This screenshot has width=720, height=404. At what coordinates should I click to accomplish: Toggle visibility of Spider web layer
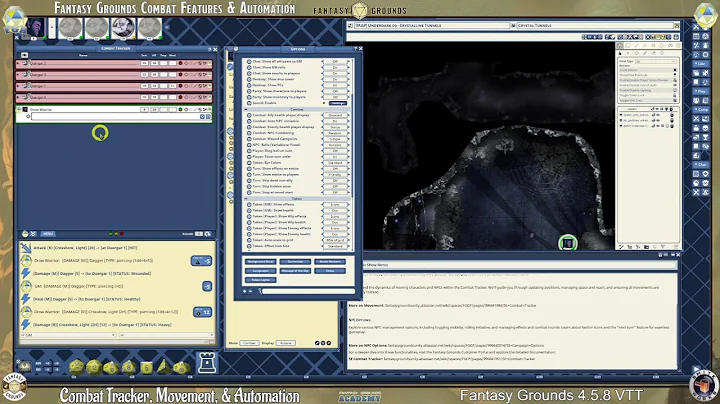pyautogui.click(x=658, y=115)
